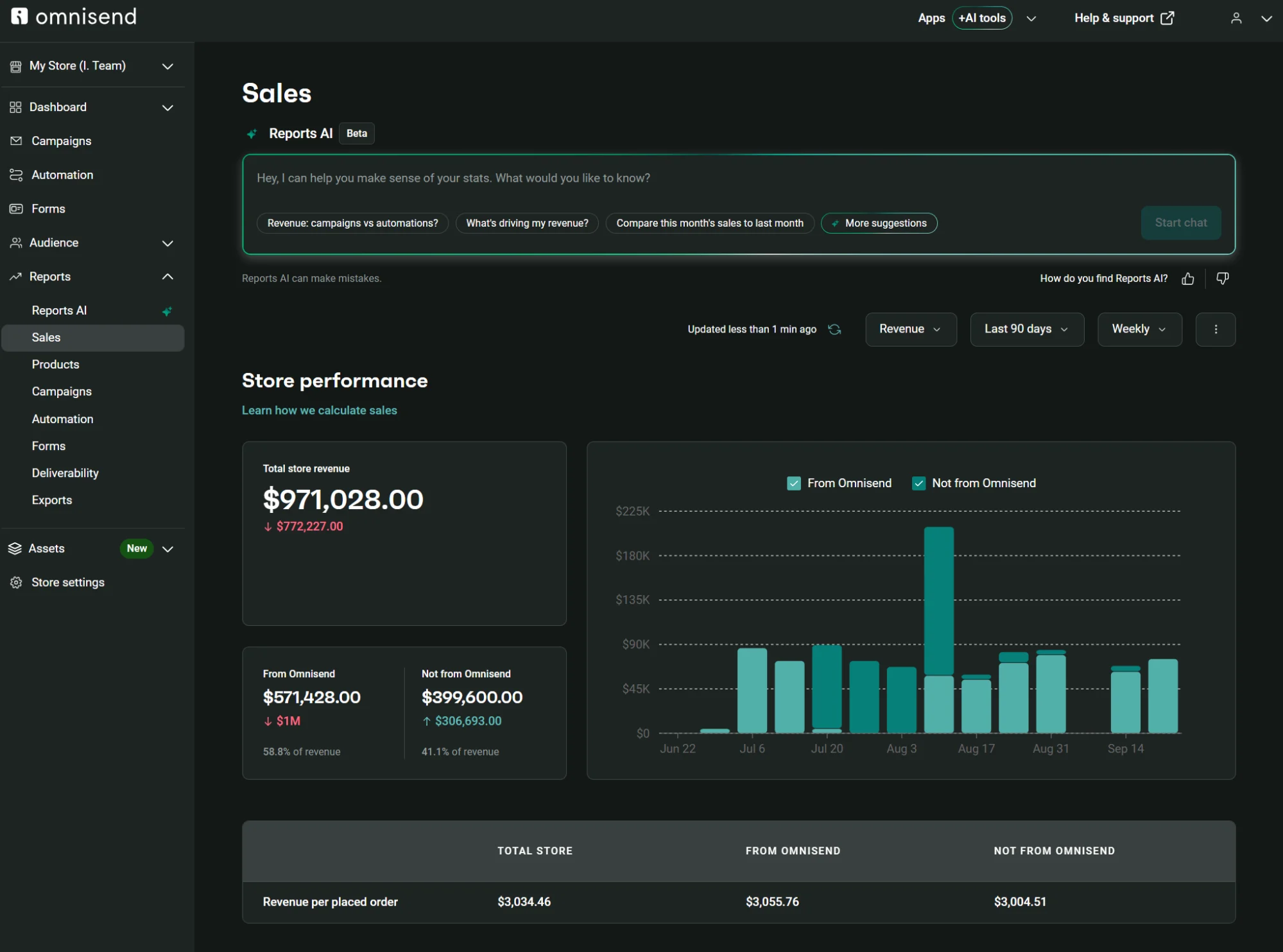Open the Revenue metric dropdown
The image size is (1283, 952).
[x=911, y=329]
